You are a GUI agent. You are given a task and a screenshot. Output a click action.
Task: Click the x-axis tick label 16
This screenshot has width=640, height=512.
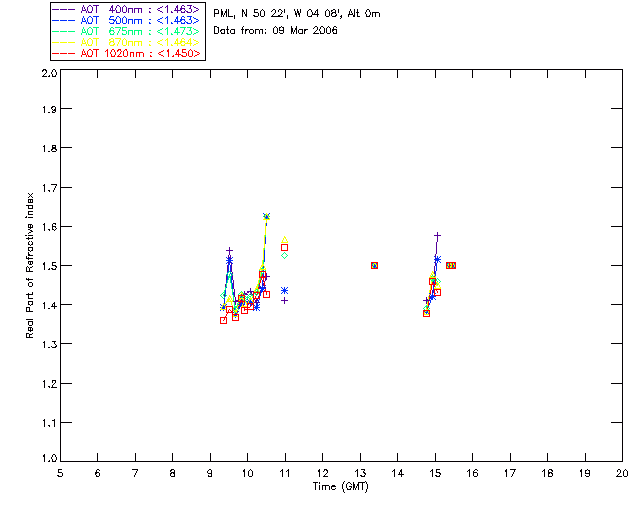(472, 473)
